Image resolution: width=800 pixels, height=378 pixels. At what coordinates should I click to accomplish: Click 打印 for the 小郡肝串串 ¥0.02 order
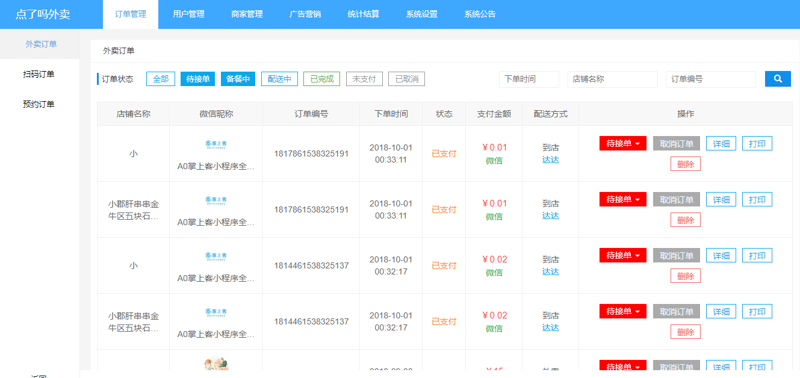(757, 312)
